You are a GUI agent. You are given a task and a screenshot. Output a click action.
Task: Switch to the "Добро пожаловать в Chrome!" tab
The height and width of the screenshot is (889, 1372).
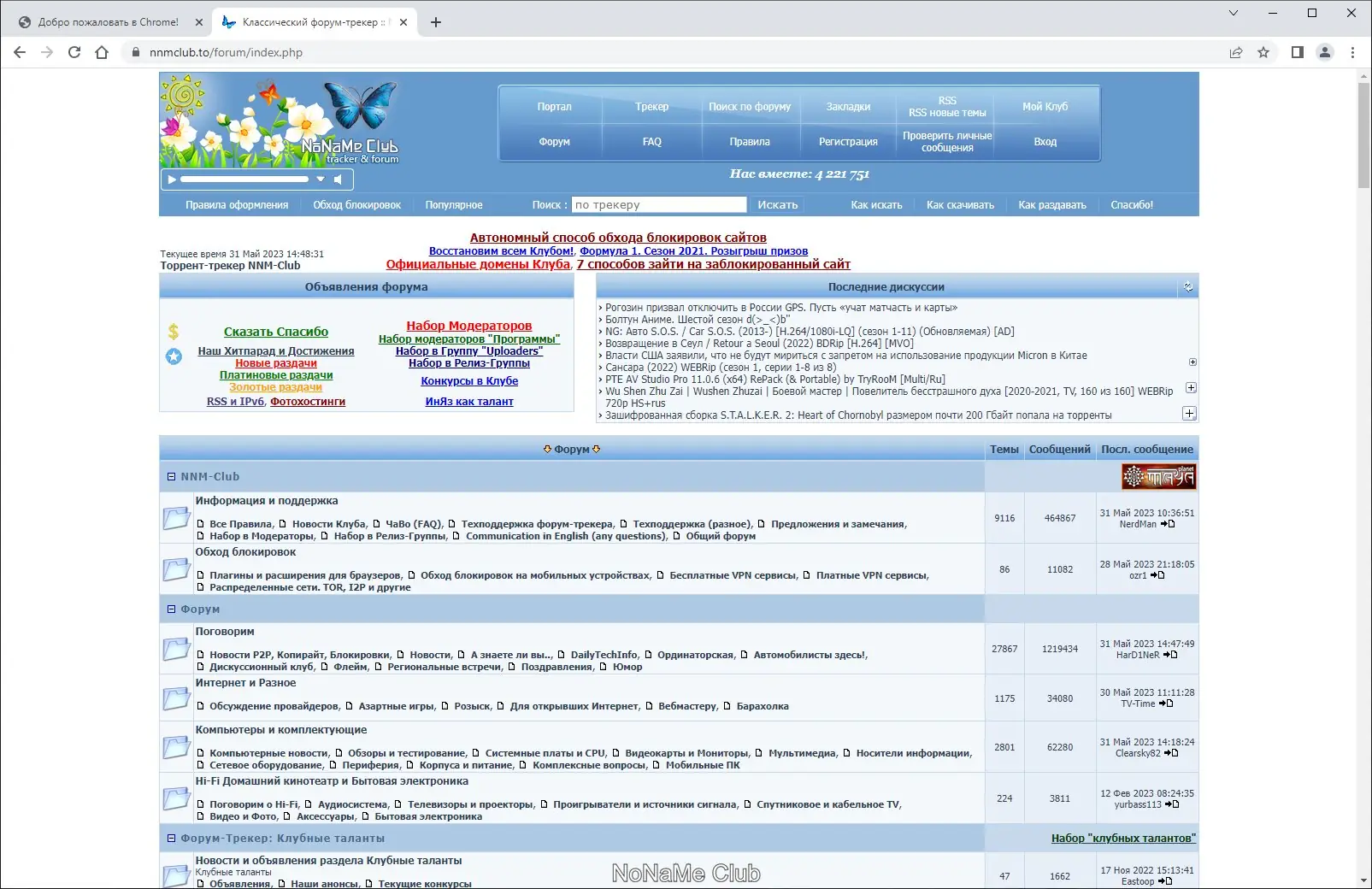pos(109,21)
